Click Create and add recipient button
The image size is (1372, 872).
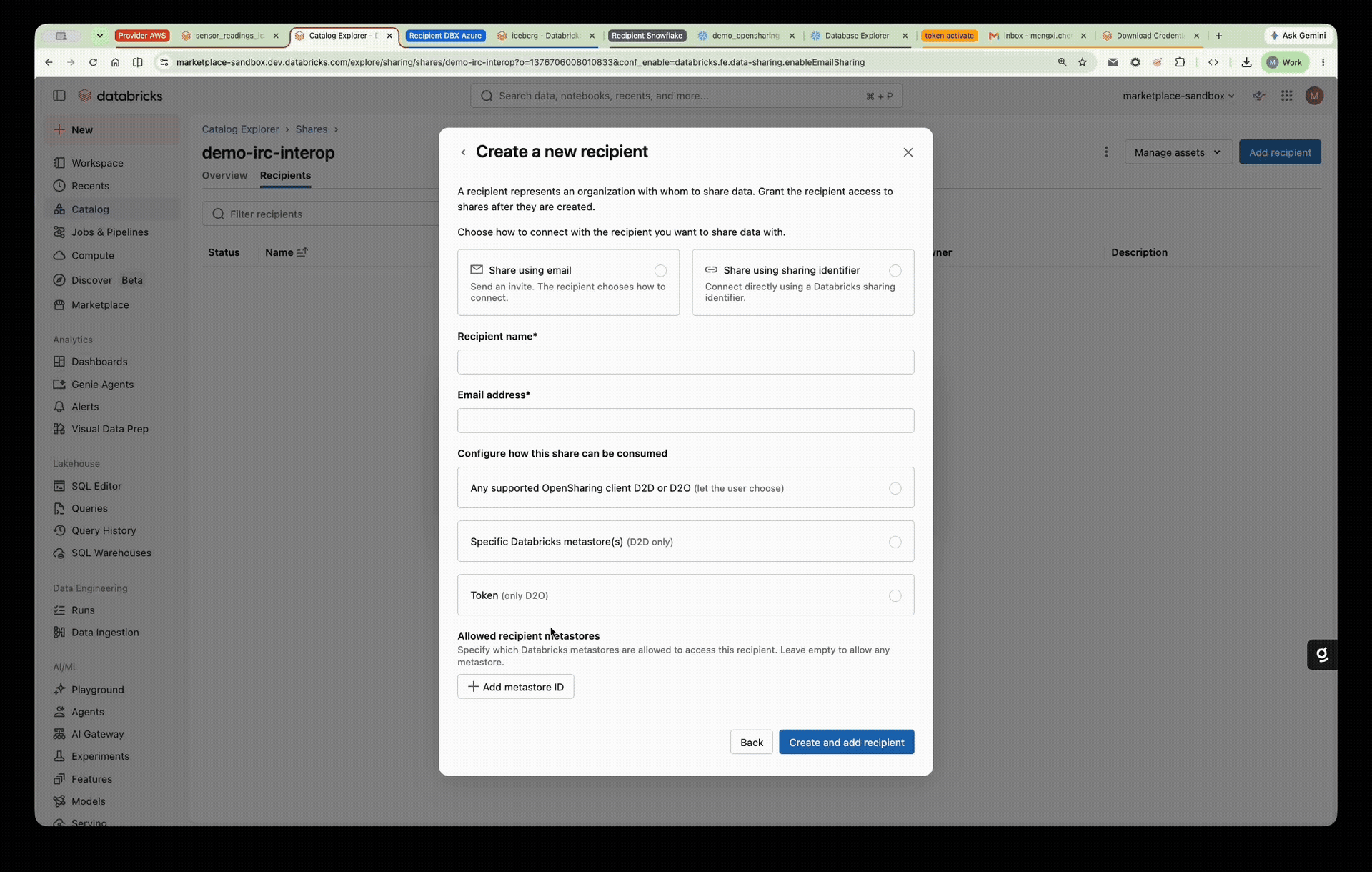tap(846, 743)
